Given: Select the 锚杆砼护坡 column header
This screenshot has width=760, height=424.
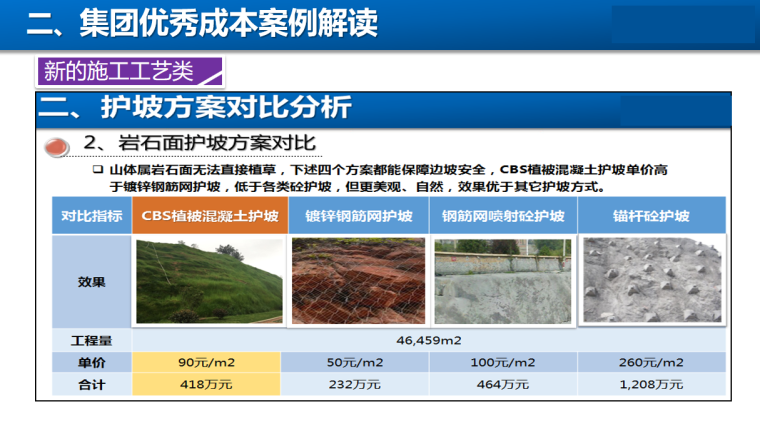Looking at the screenshot, I should coord(651,216).
